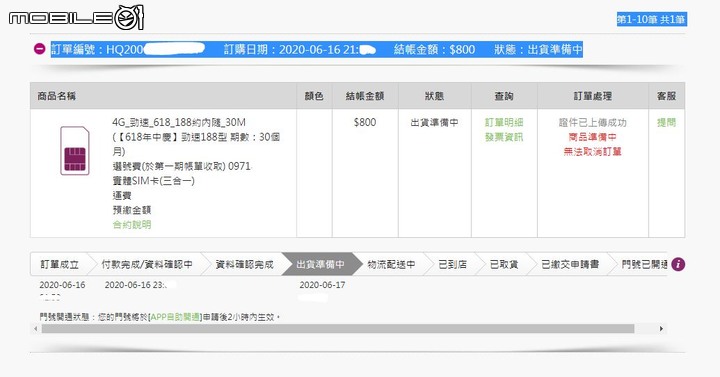The image size is (720, 377).
Task: Click the 預繳金額 text
Action: point(132,210)
